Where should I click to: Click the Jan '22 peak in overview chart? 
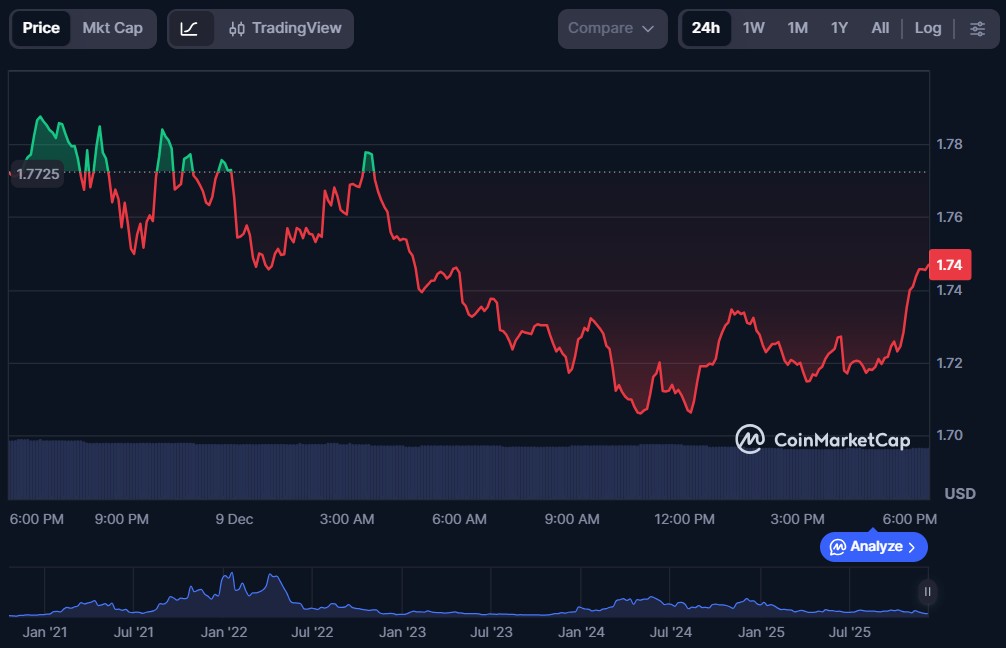(231, 580)
